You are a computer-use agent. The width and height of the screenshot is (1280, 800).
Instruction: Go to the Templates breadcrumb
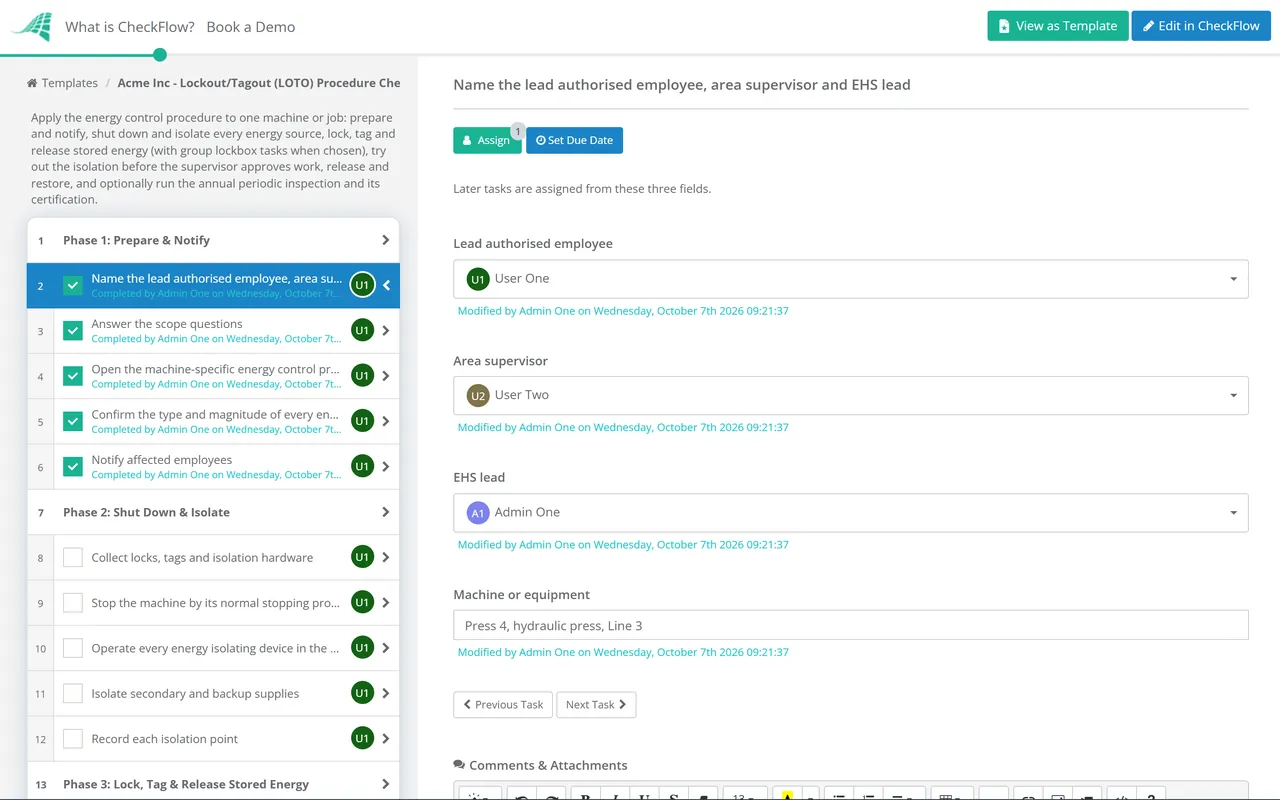tap(70, 84)
